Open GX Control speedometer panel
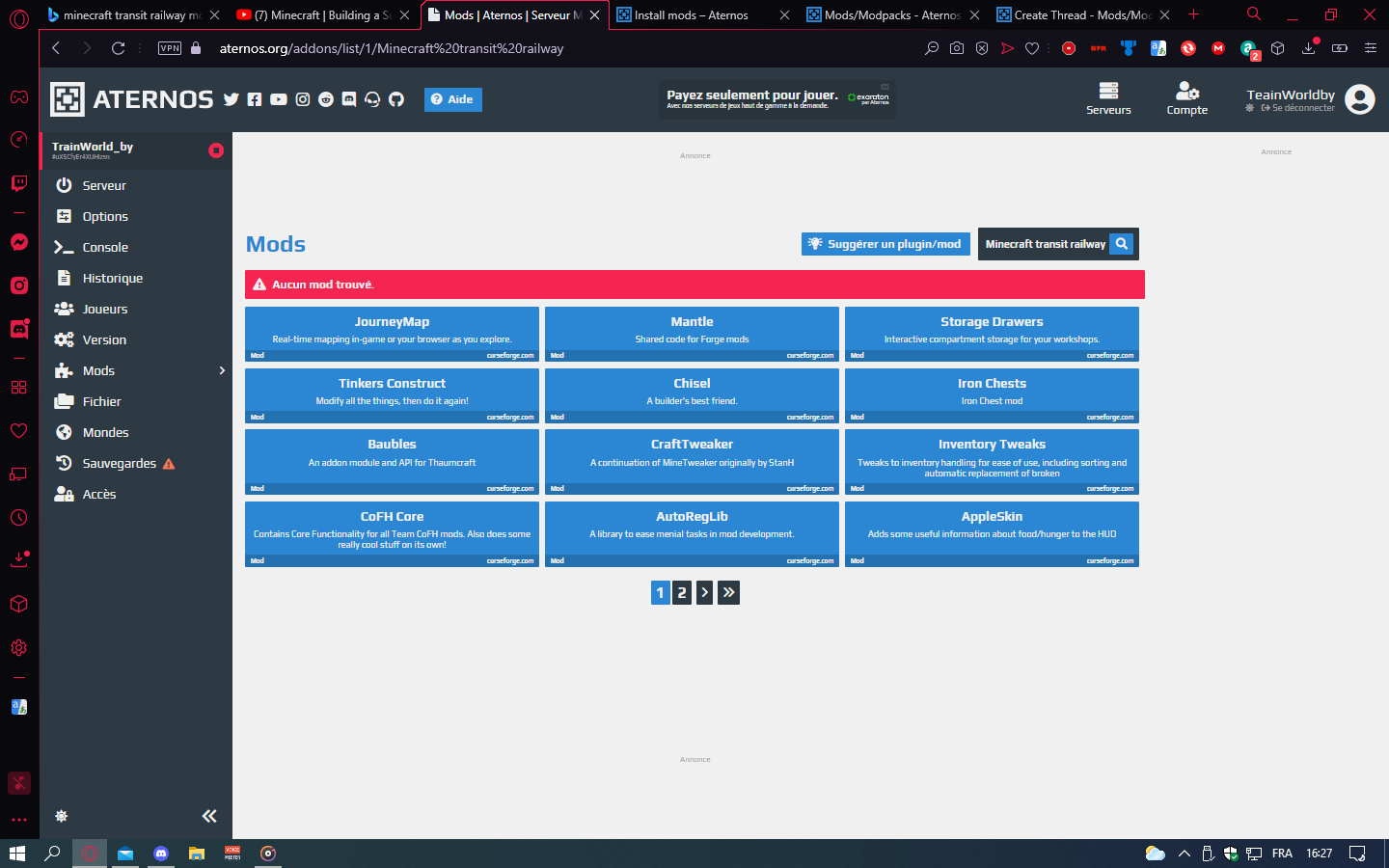The width and height of the screenshot is (1389, 868). click(x=19, y=140)
